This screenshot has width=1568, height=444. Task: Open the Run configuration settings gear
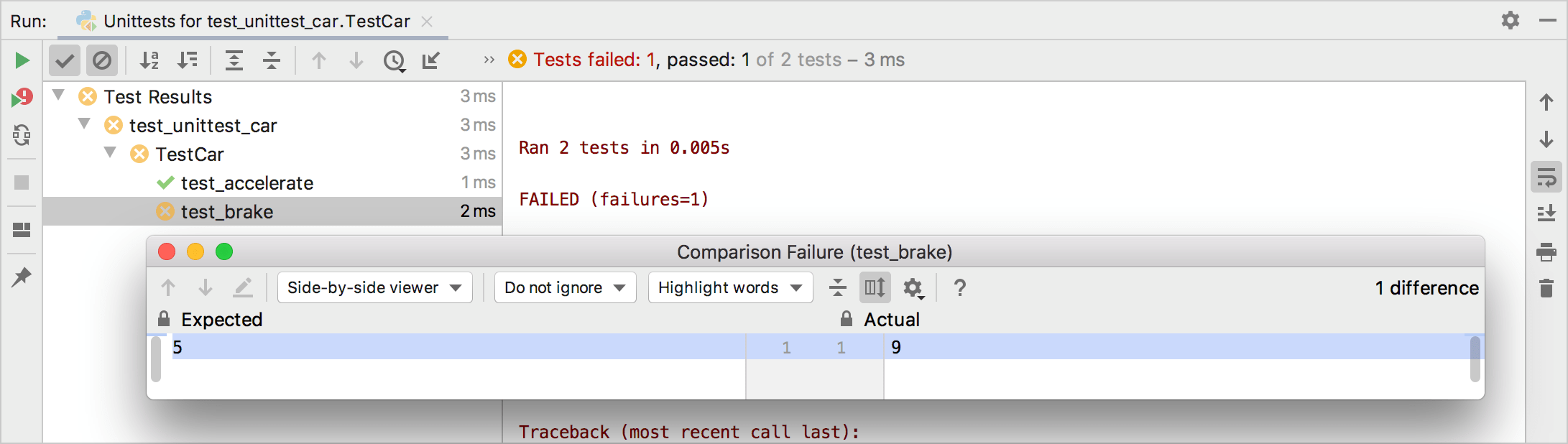click(x=1510, y=21)
